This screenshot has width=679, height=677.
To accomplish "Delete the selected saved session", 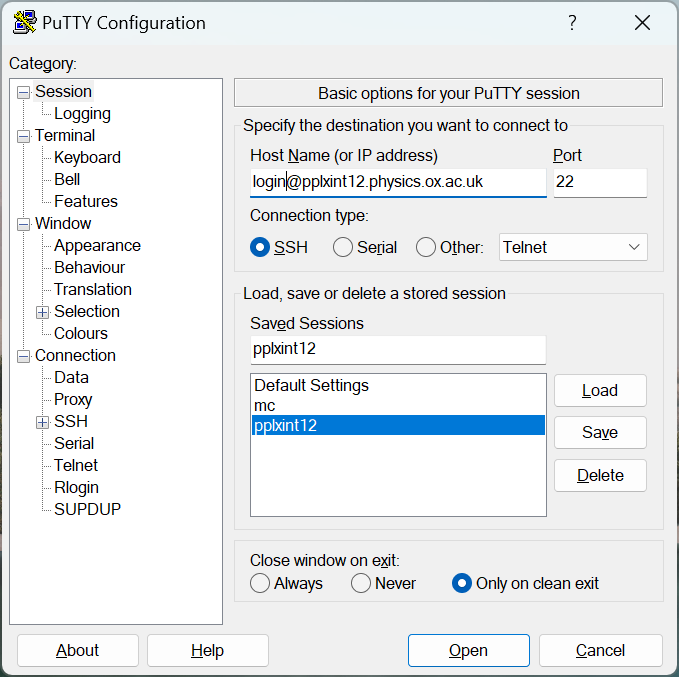I will (x=600, y=476).
